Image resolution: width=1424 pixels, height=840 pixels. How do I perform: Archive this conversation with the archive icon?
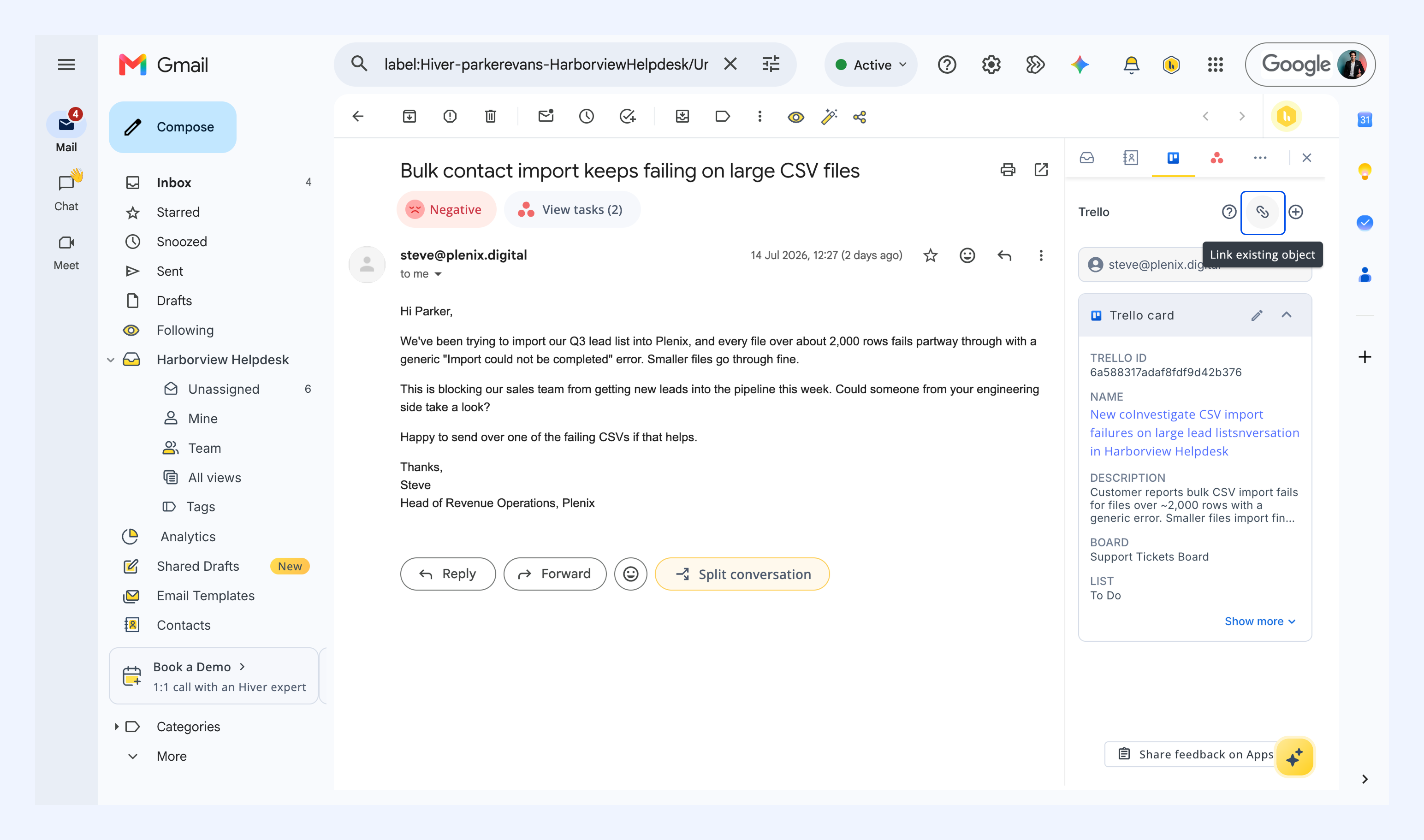pos(409,117)
